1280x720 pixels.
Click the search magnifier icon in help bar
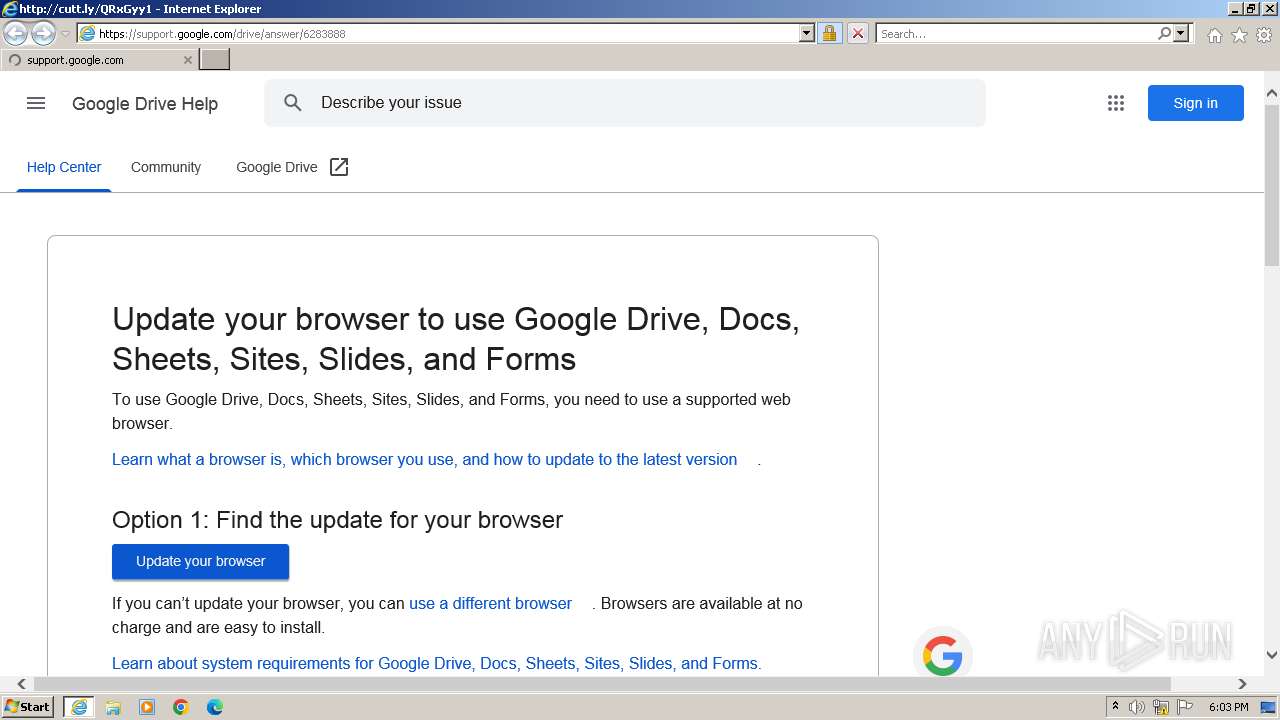coord(293,103)
